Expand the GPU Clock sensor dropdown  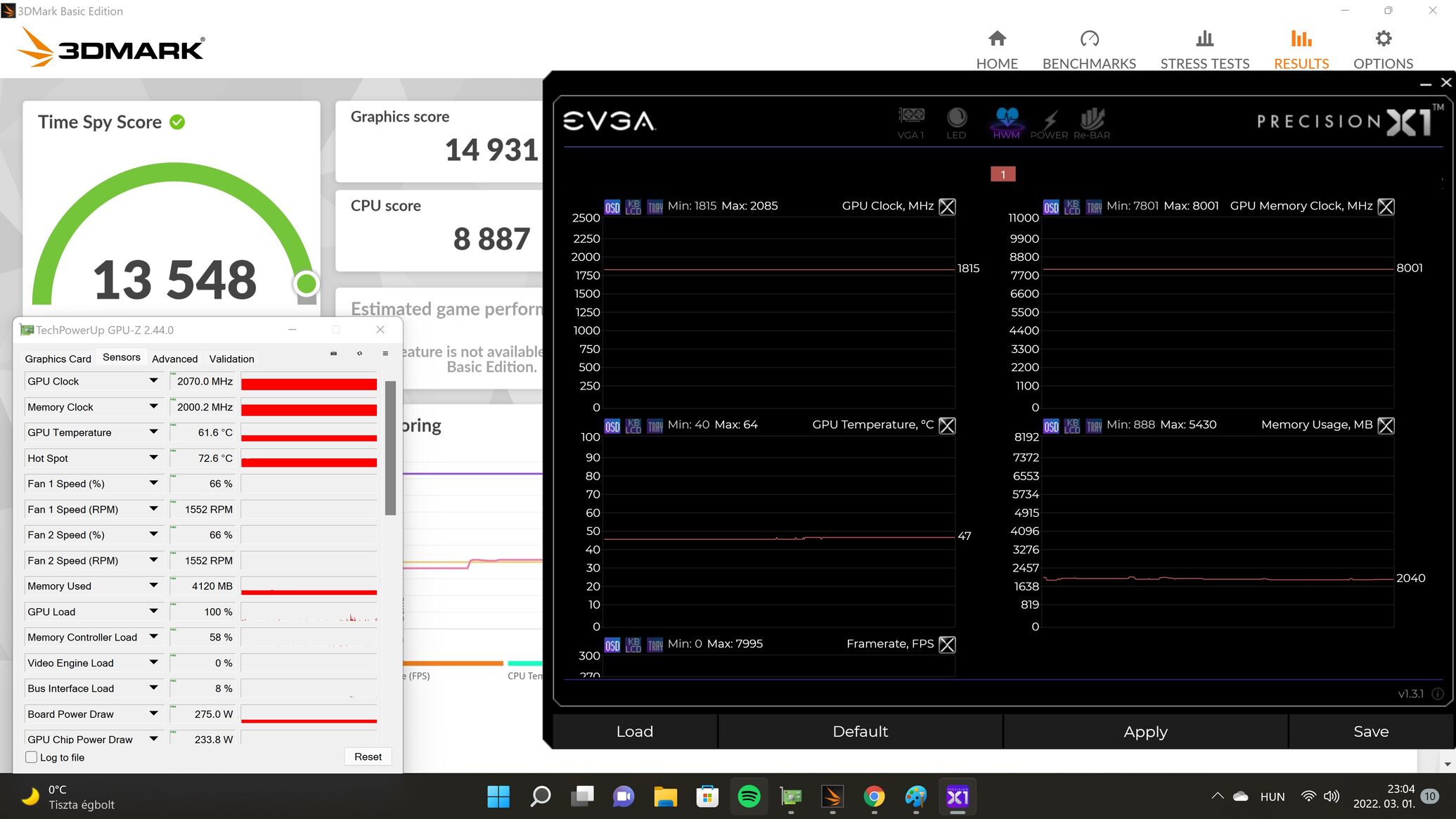pos(153,381)
